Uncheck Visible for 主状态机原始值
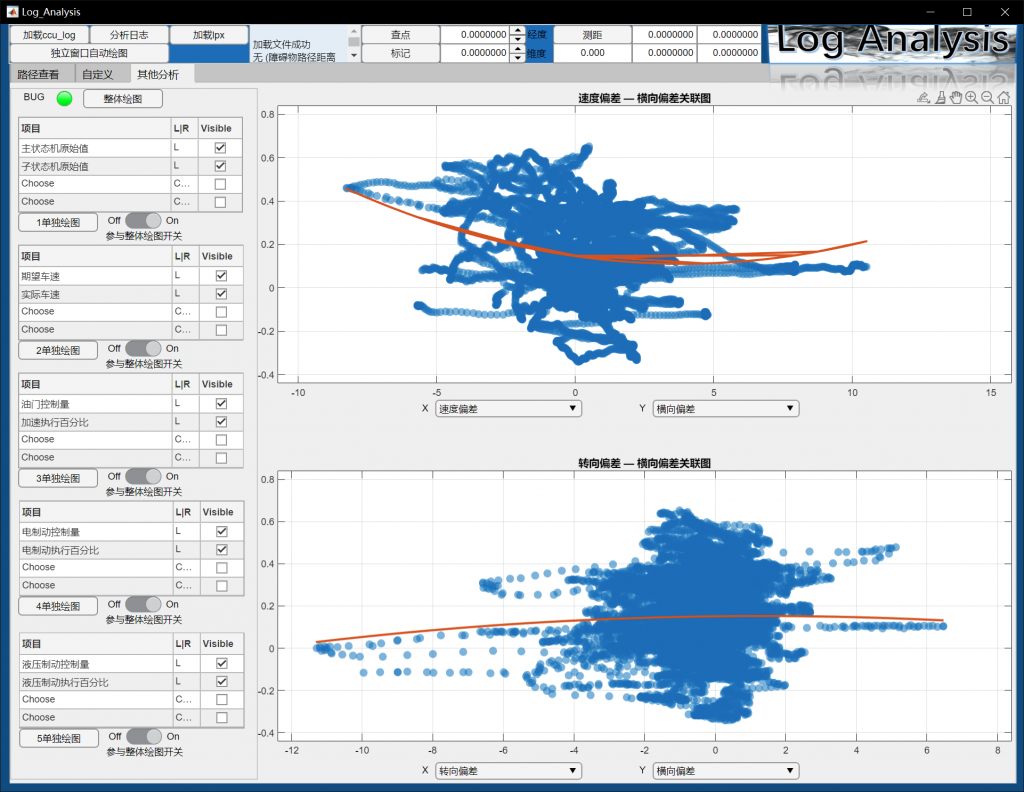The image size is (1024, 792). click(221, 148)
